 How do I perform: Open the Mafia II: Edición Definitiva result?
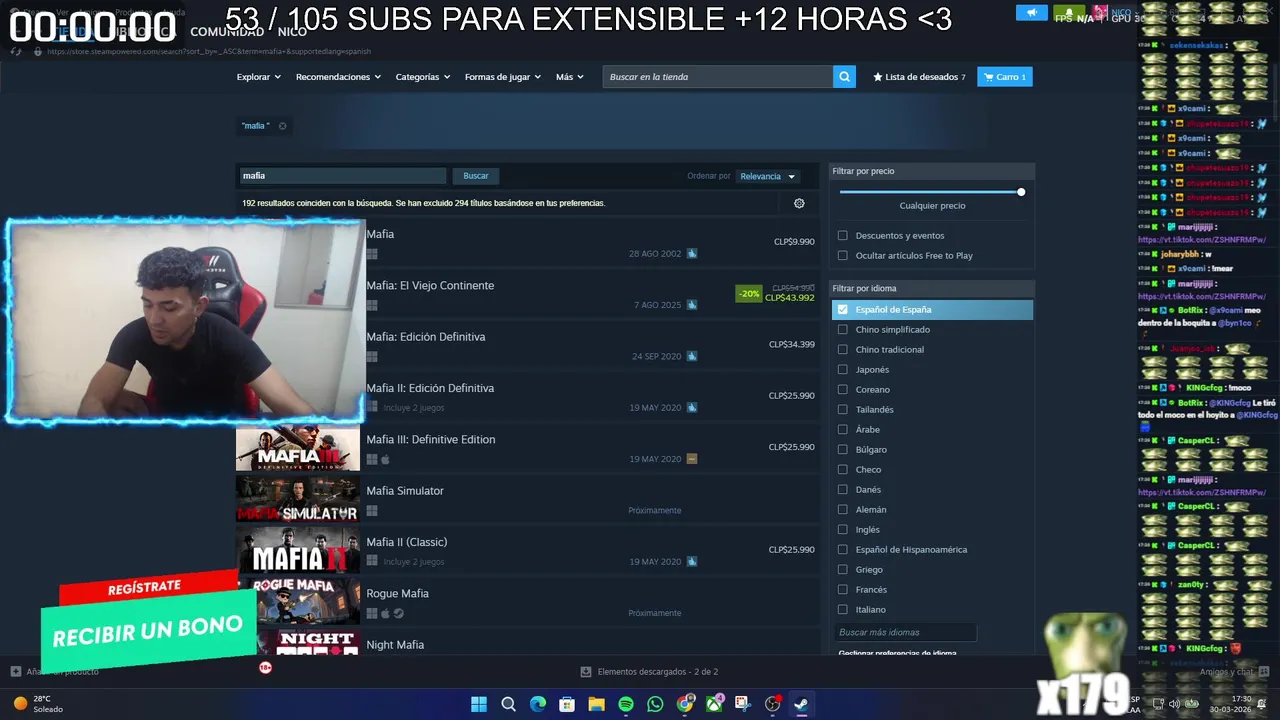tap(527, 397)
